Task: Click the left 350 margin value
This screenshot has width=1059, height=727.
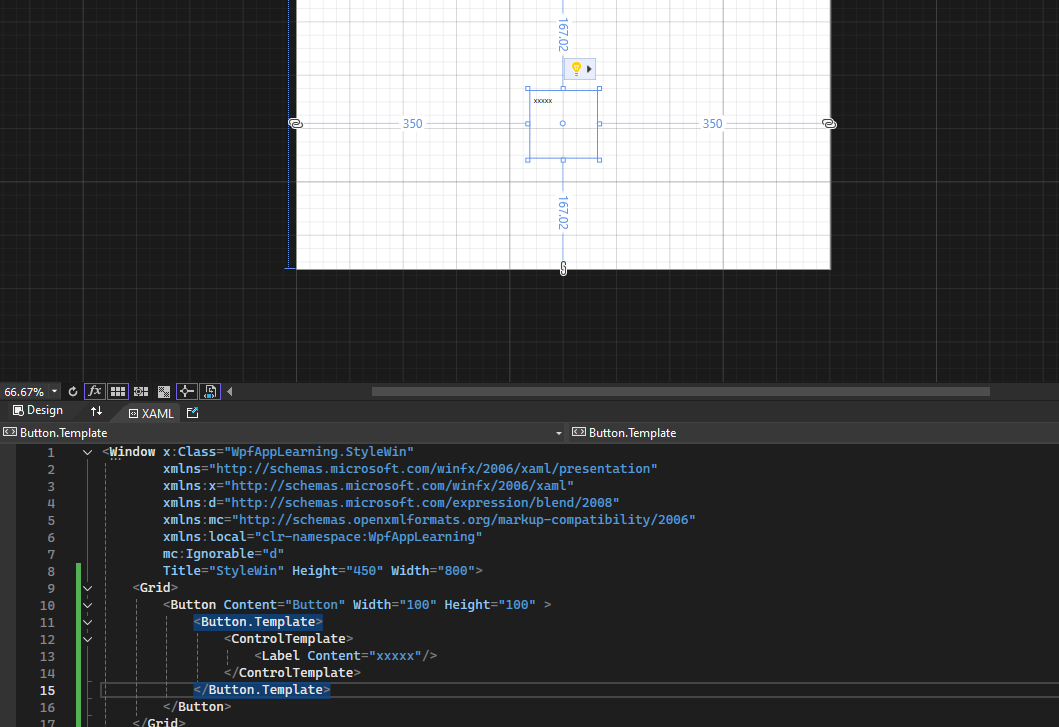Action: point(413,124)
